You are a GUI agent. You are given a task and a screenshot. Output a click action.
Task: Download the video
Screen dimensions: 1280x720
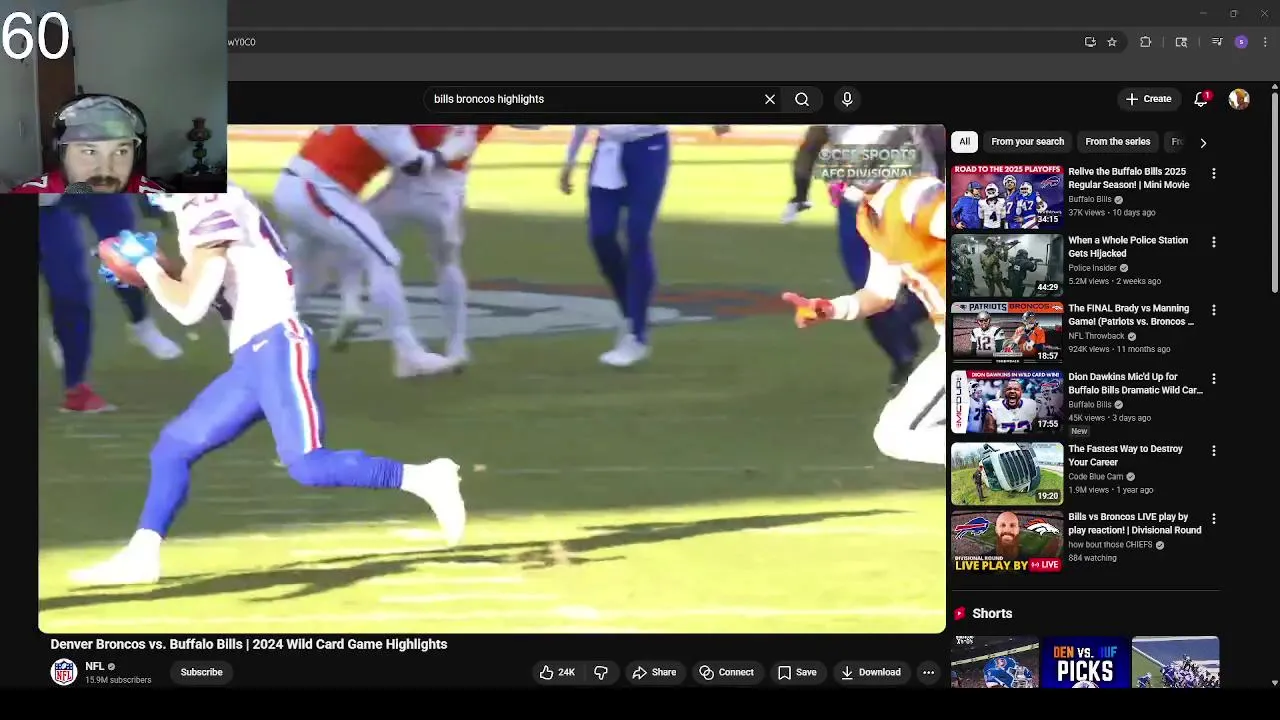click(871, 672)
